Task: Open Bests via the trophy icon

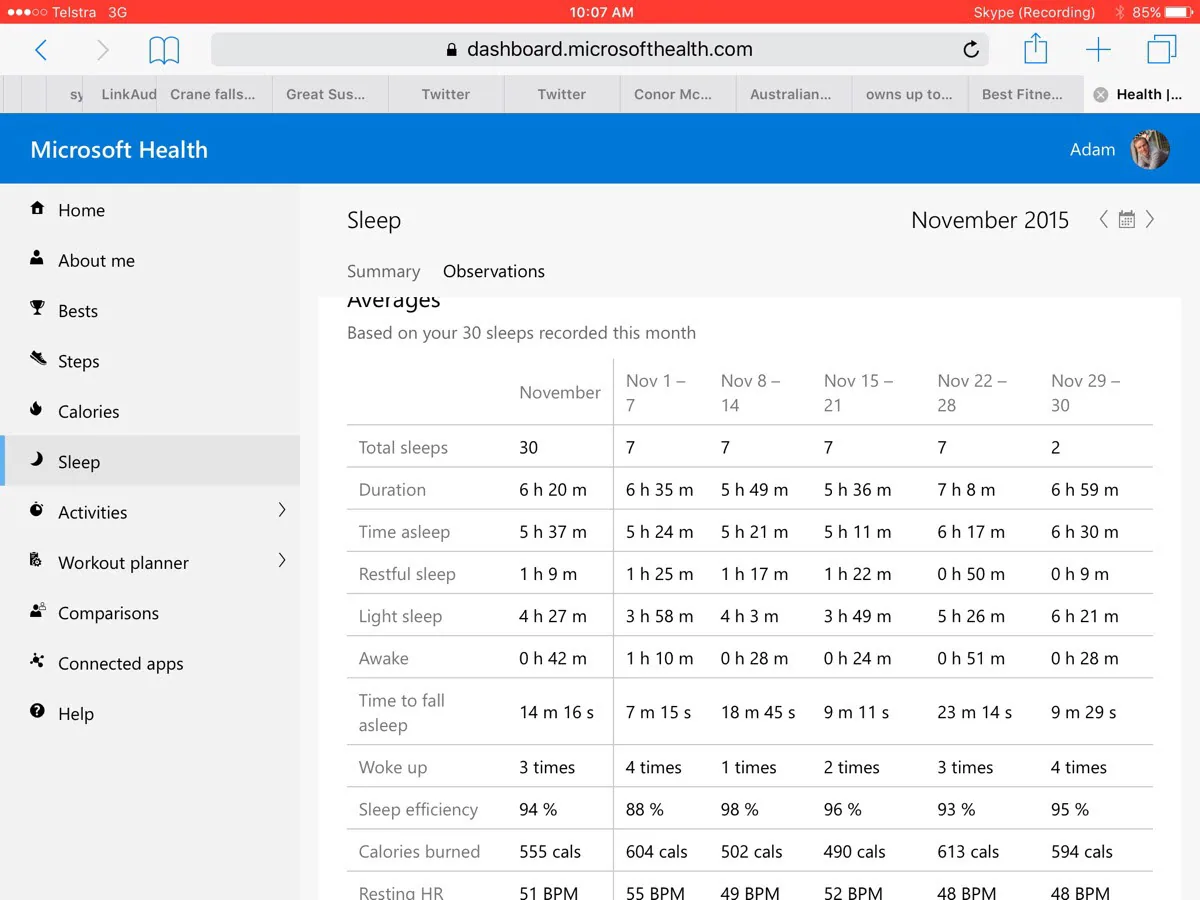Action: click(x=38, y=309)
